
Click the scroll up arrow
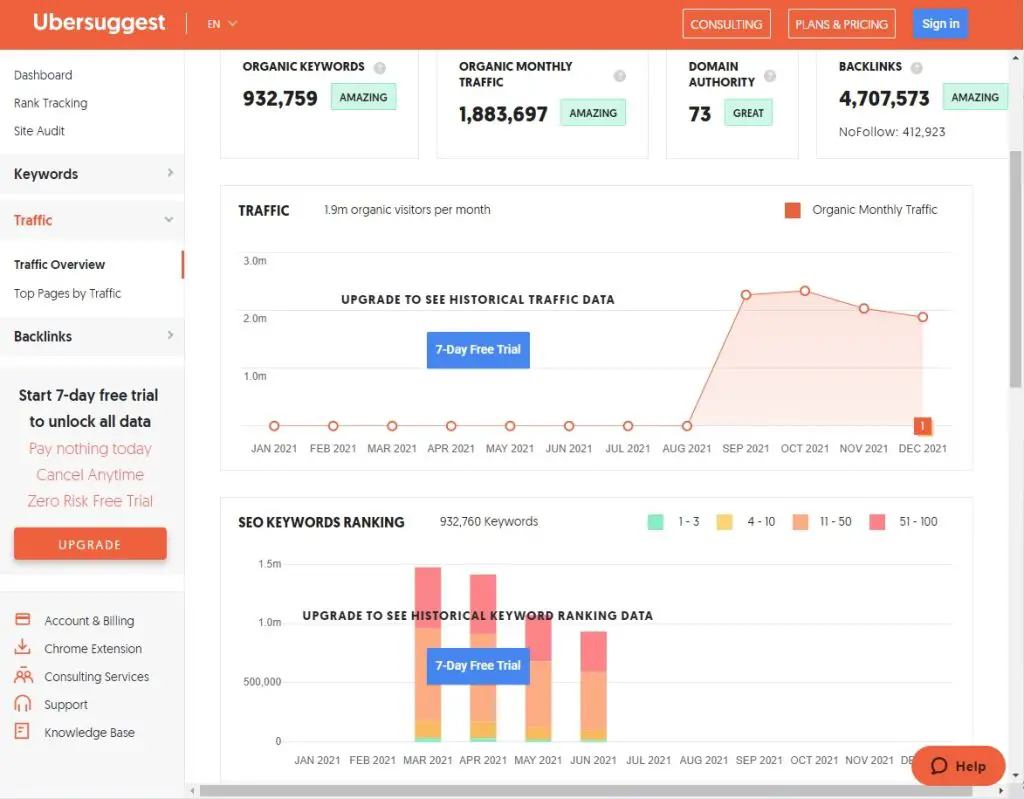(1016, 58)
